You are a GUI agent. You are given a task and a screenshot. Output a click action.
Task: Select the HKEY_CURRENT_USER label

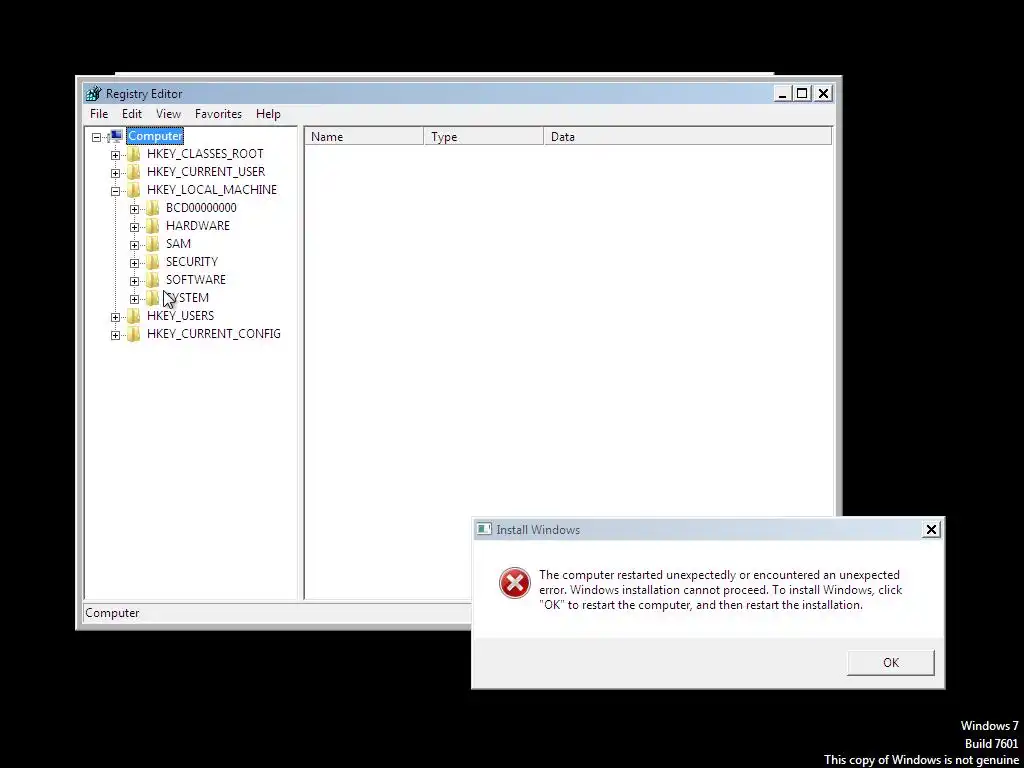[x=206, y=172]
